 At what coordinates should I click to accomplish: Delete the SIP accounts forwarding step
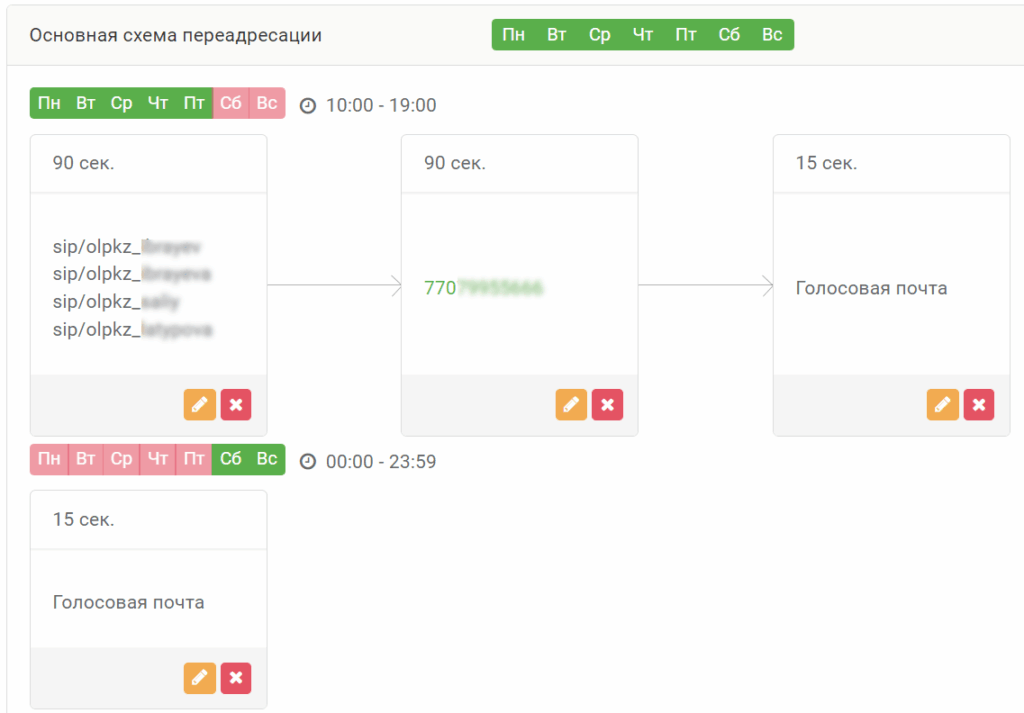click(236, 405)
